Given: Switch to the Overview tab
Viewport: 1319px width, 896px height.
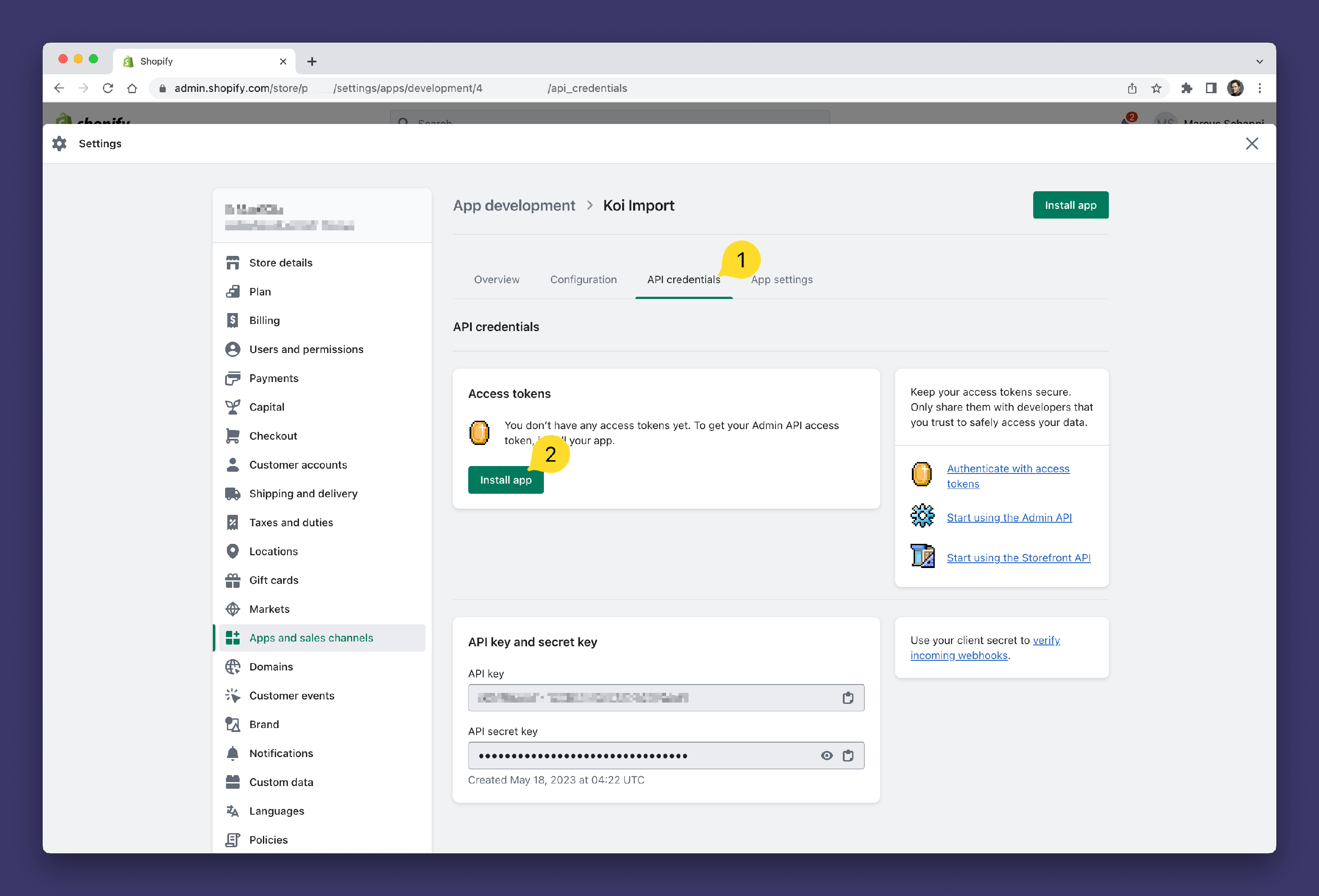Looking at the screenshot, I should (496, 280).
